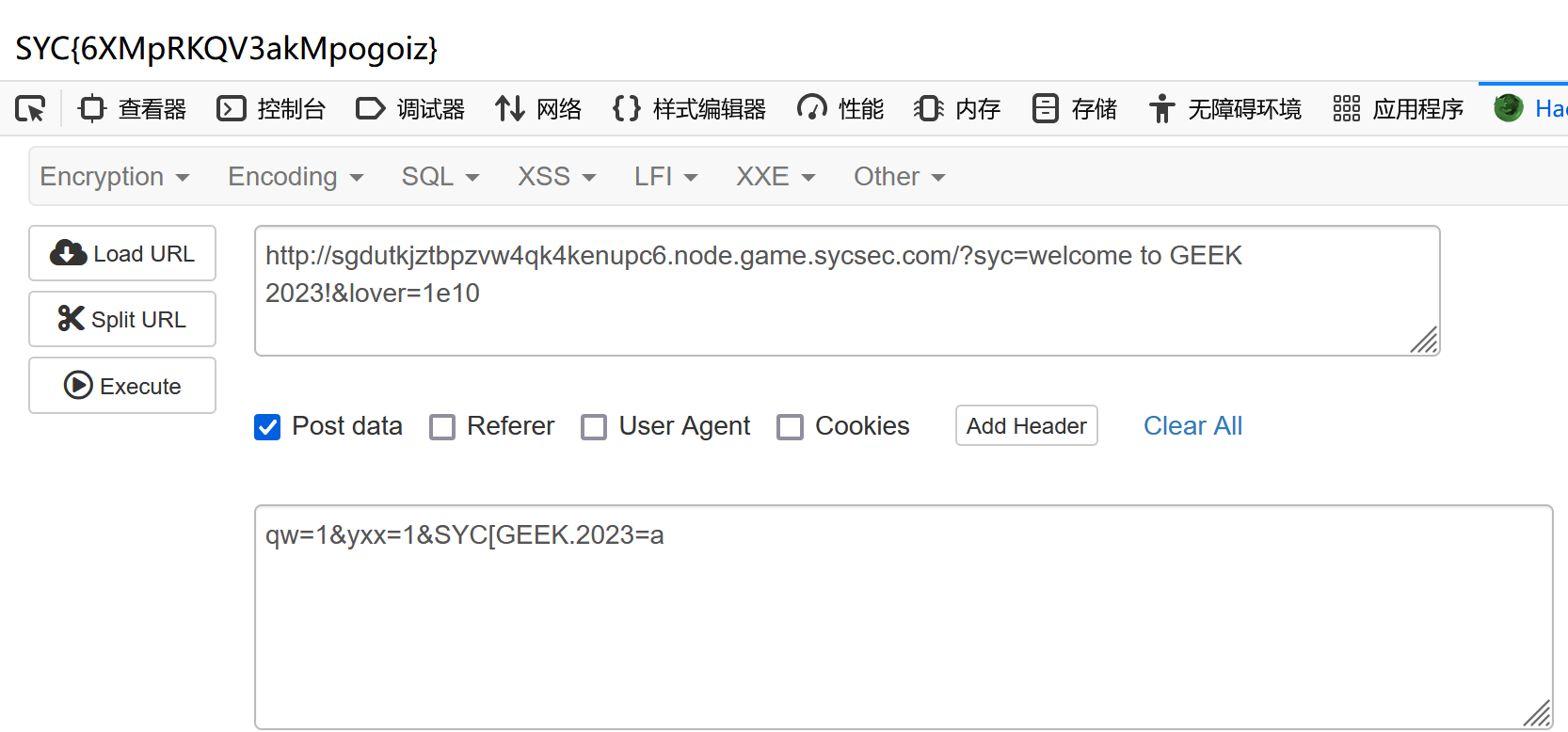Click the element picker arrow icon
The width and height of the screenshot is (1568, 732).
(x=30, y=109)
